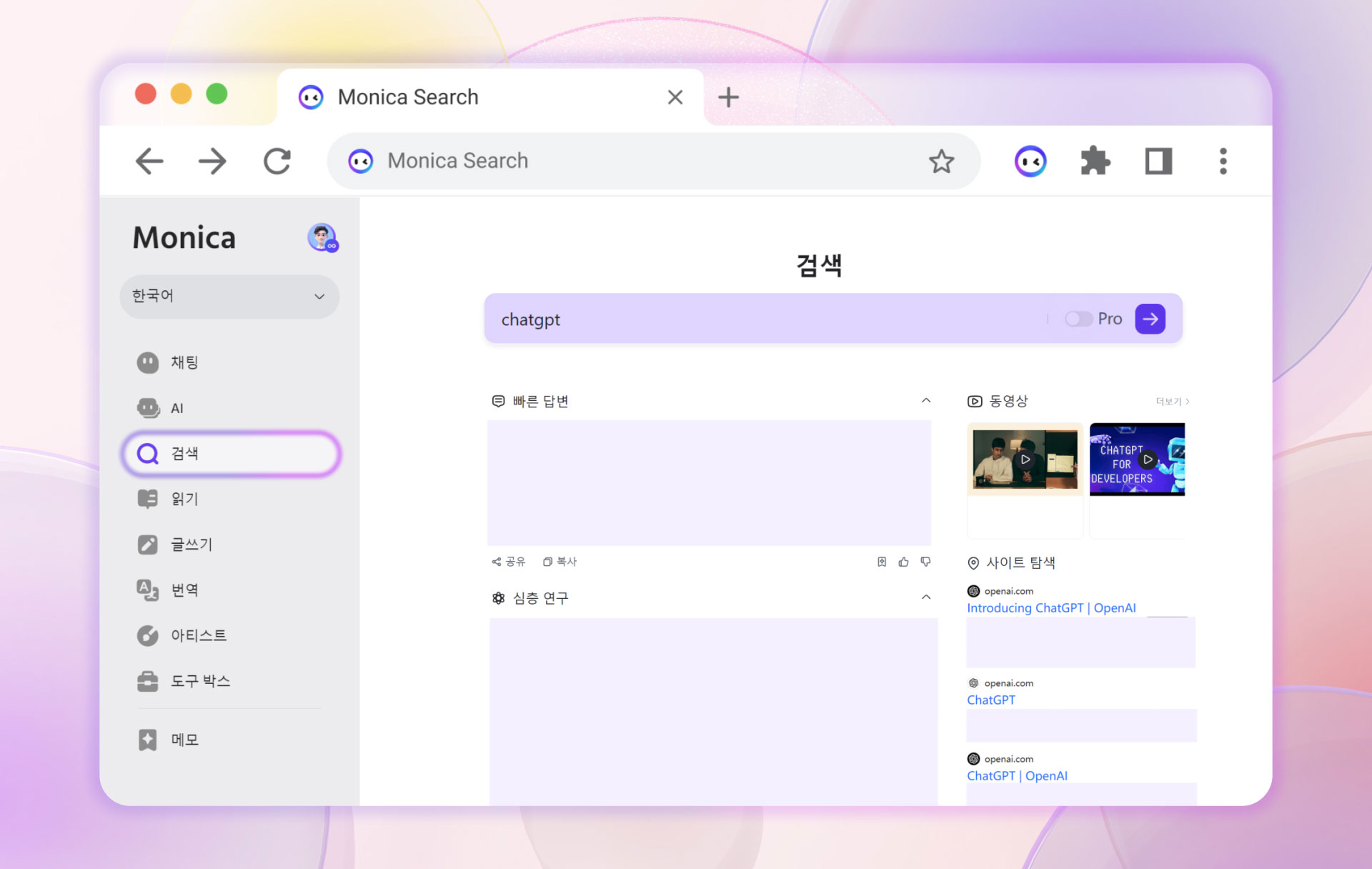This screenshot has width=1372, height=869.
Task: Click the Monica extension icon in toolbar
Action: pyautogui.click(x=1030, y=162)
